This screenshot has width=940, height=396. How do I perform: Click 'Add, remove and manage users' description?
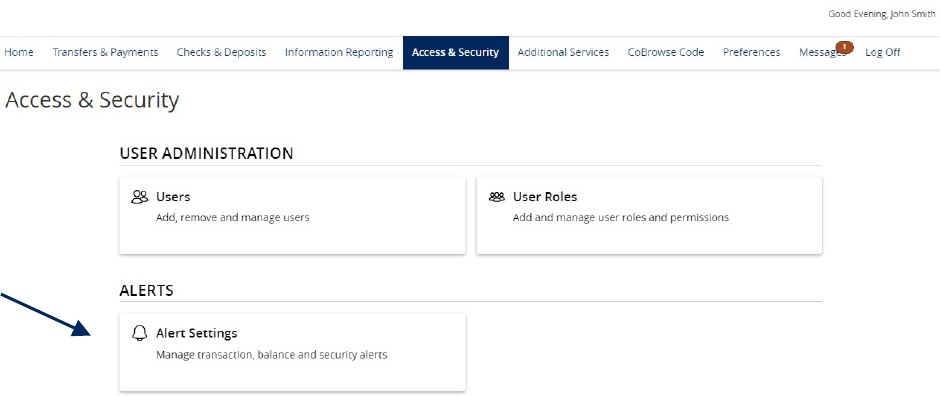[233, 217]
